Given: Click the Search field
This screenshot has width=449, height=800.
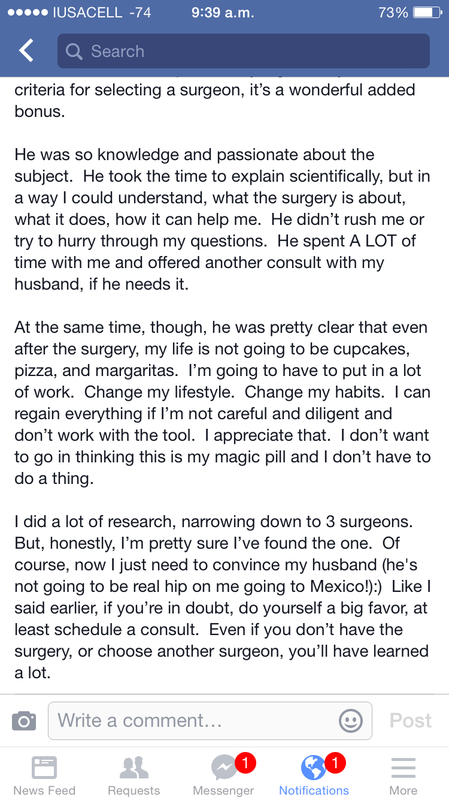Looking at the screenshot, I should pos(243,51).
